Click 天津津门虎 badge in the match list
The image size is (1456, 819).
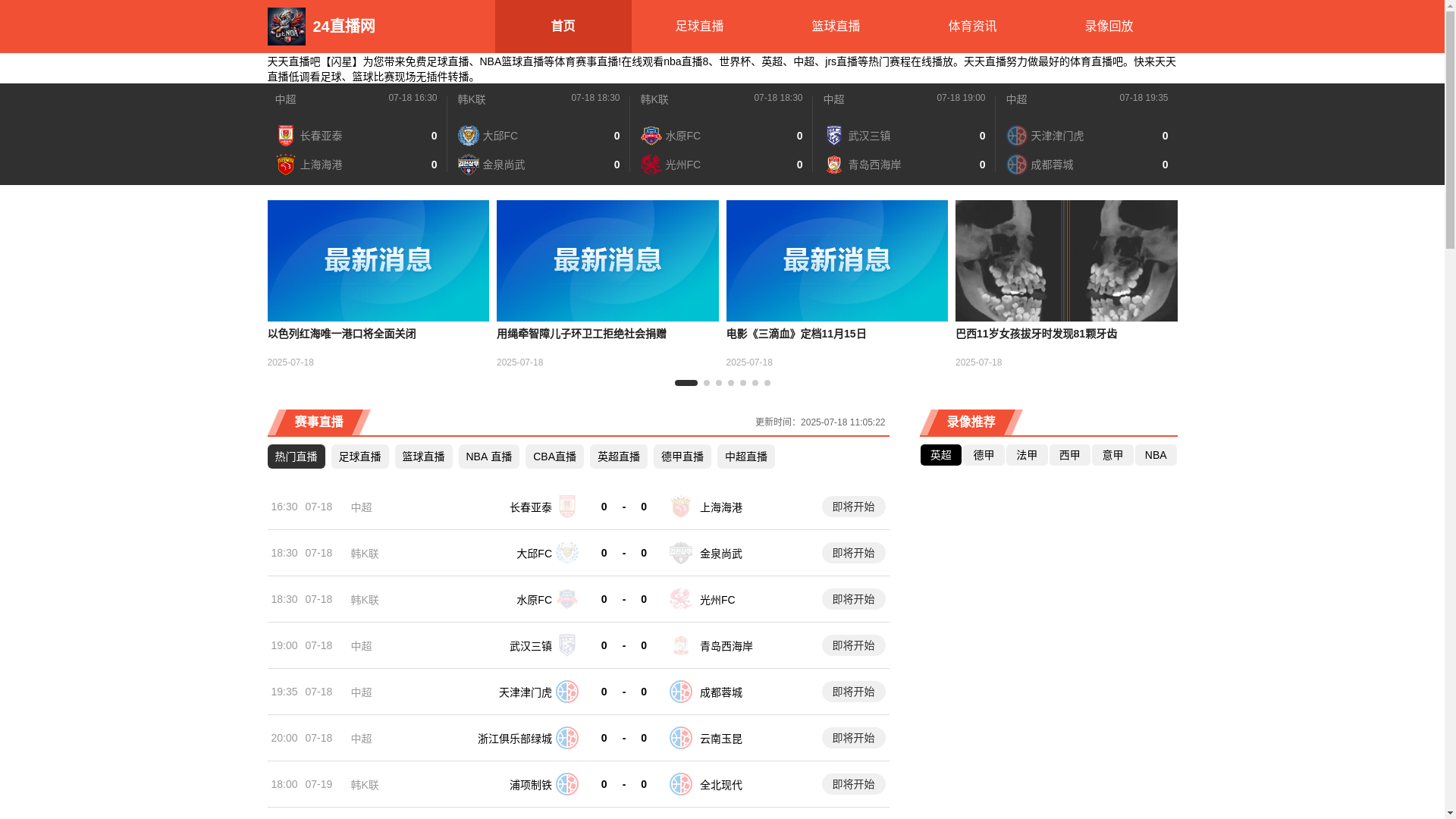[x=567, y=692]
